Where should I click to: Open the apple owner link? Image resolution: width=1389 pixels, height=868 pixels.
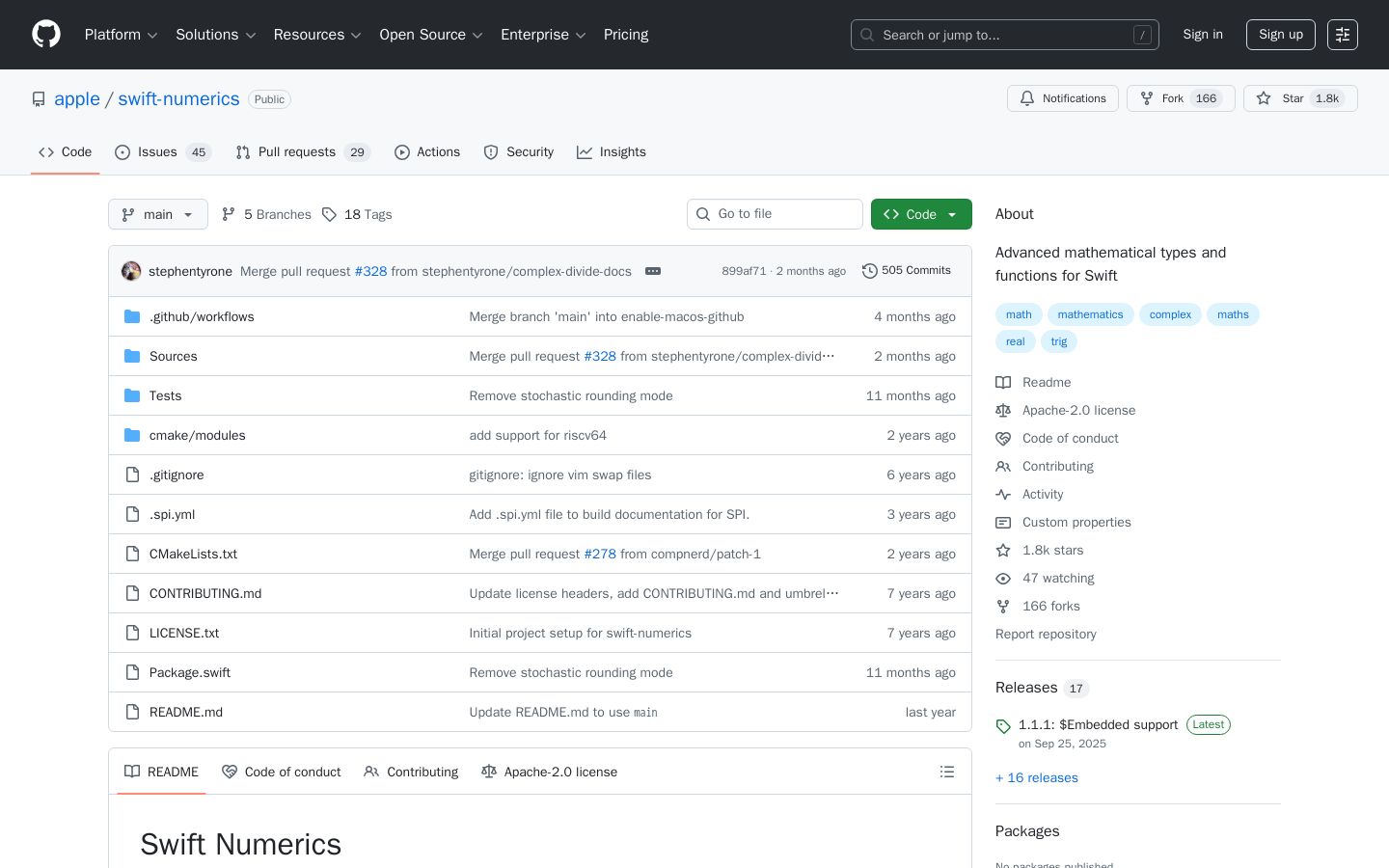point(77,99)
